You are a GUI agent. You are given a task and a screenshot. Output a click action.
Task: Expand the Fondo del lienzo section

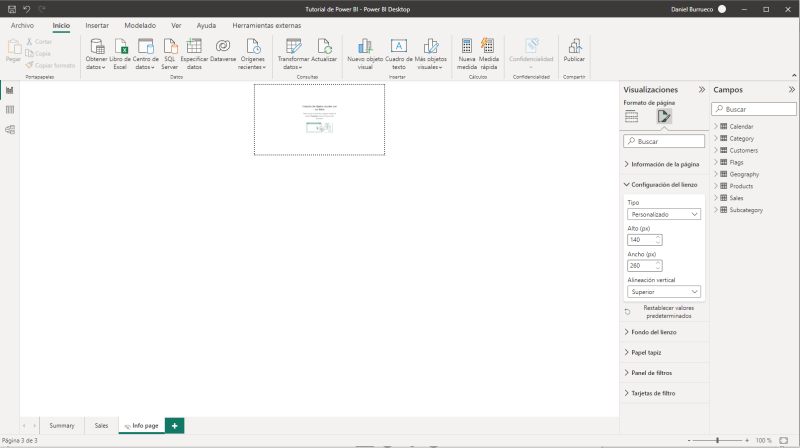pos(653,332)
